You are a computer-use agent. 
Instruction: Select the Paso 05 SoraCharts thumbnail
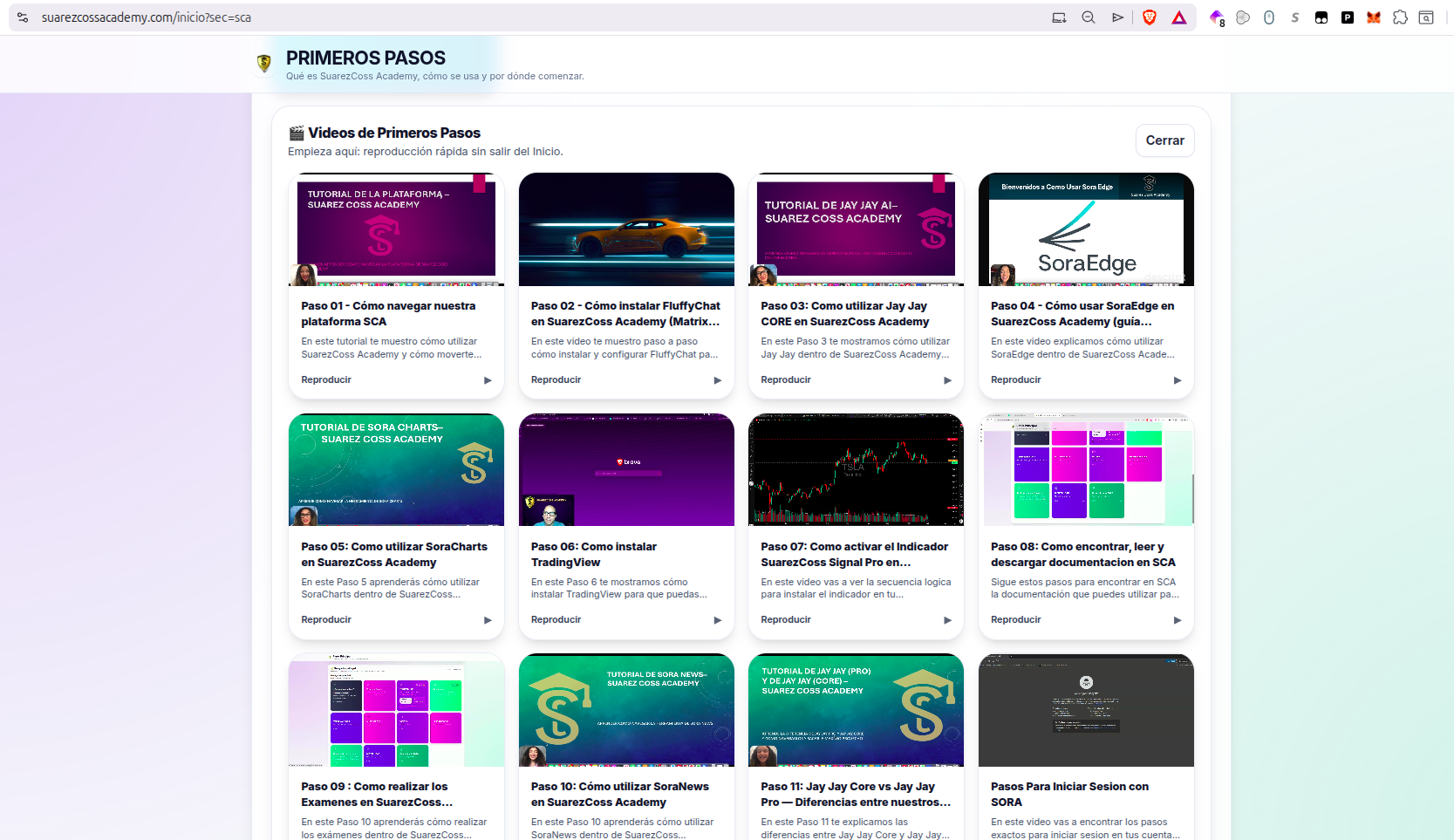click(x=396, y=469)
